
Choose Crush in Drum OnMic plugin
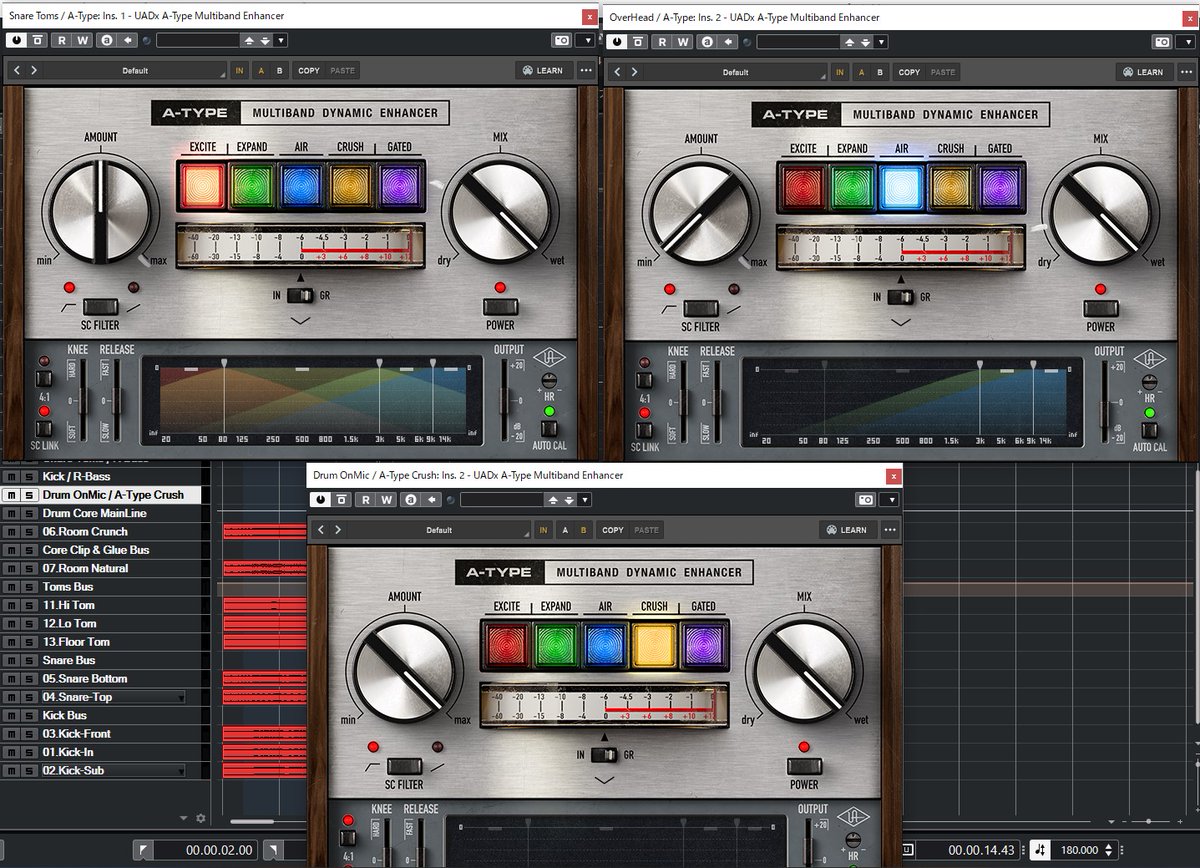click(x=653, y=645)
